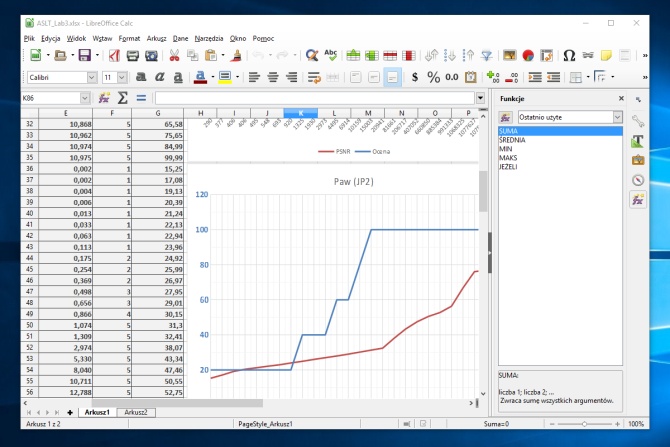Toggle italic text formatting
The image size is (670, 447).
pyautogui.click(x=160, y=76)
